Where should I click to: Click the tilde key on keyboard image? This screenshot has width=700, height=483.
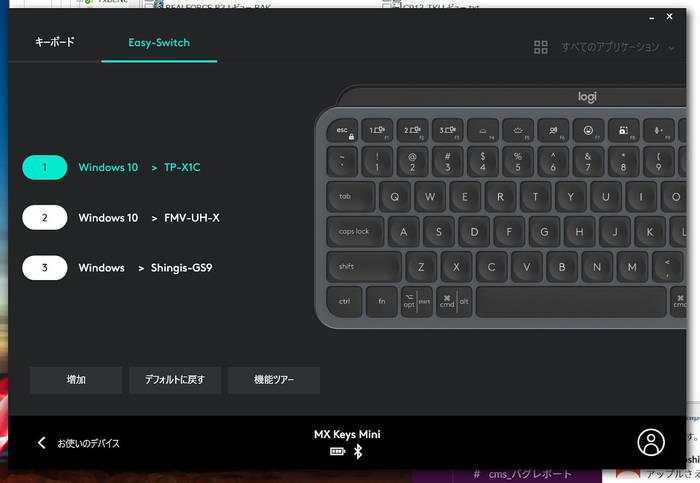click(x=342, y=161)
